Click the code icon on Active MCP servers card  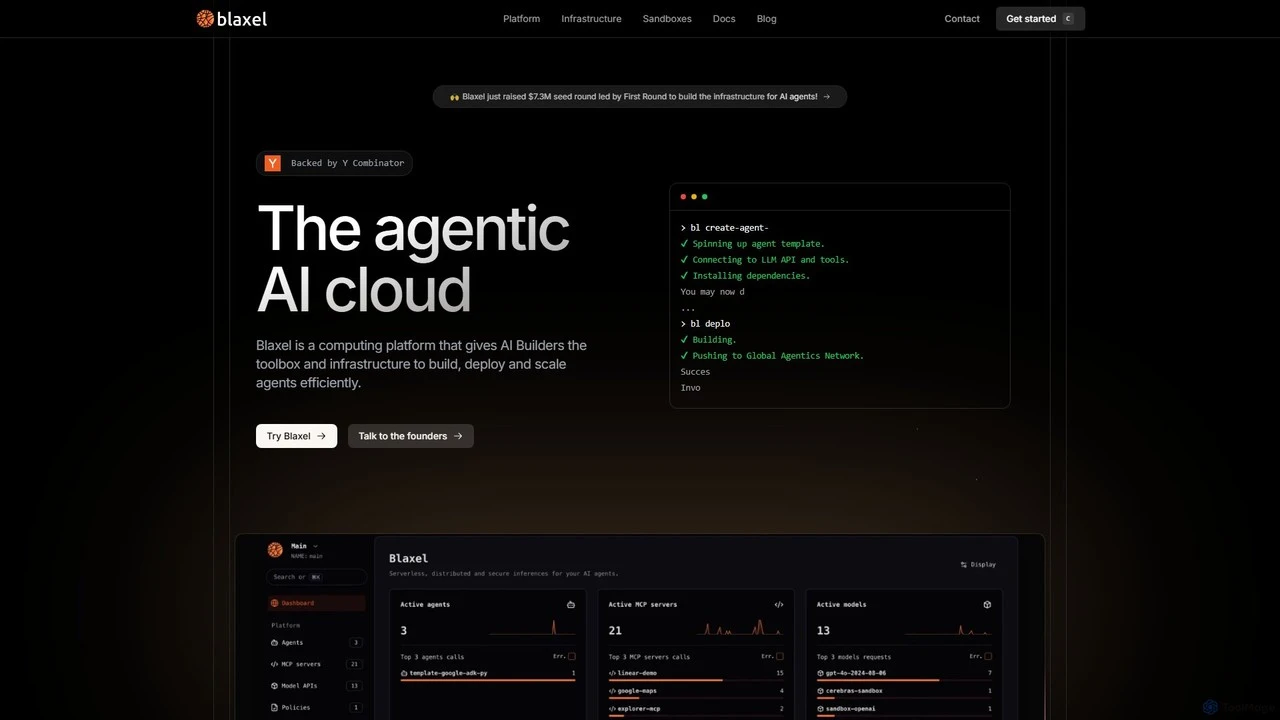tap(779, 605)
